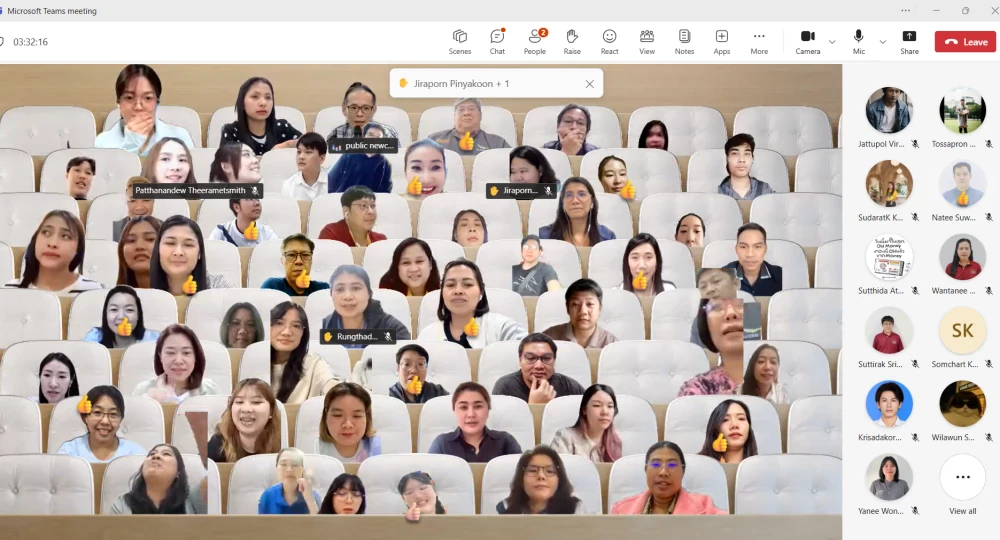
Task: Select Suttirak Sri participant thumbnail
Action: [889, 330]
